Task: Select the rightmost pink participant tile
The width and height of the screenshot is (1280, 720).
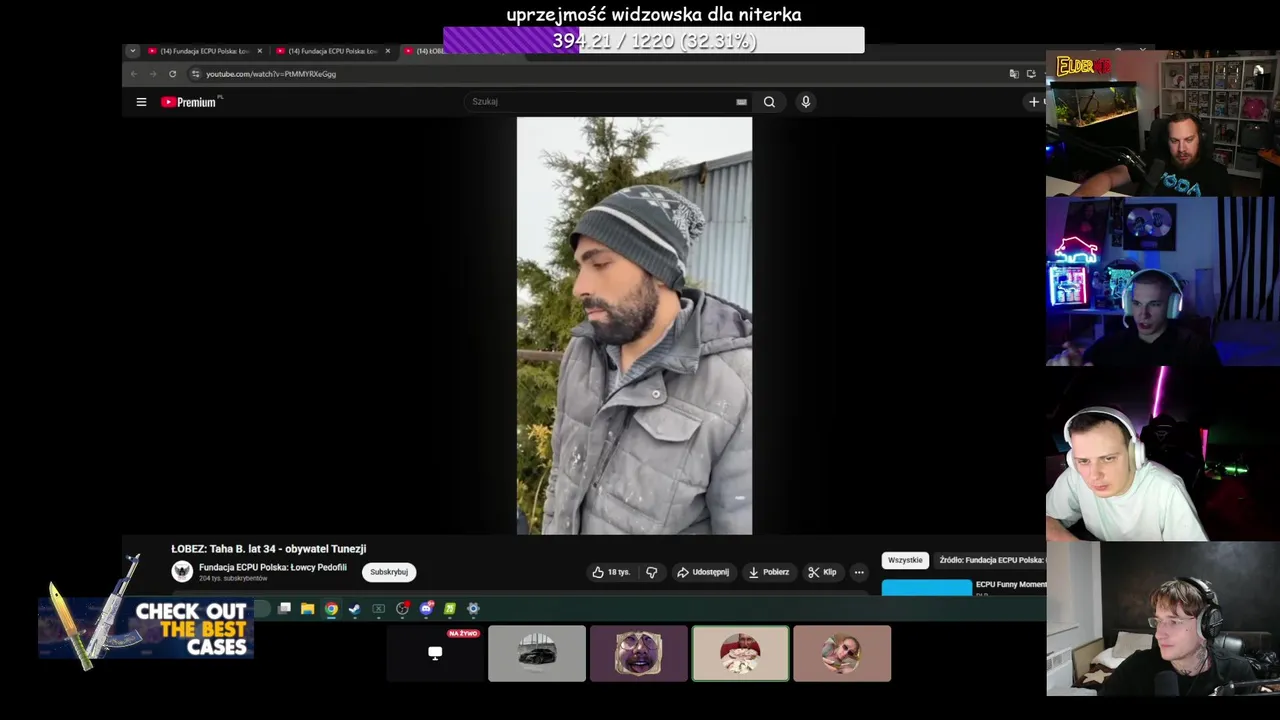Action: coord(842,653)
